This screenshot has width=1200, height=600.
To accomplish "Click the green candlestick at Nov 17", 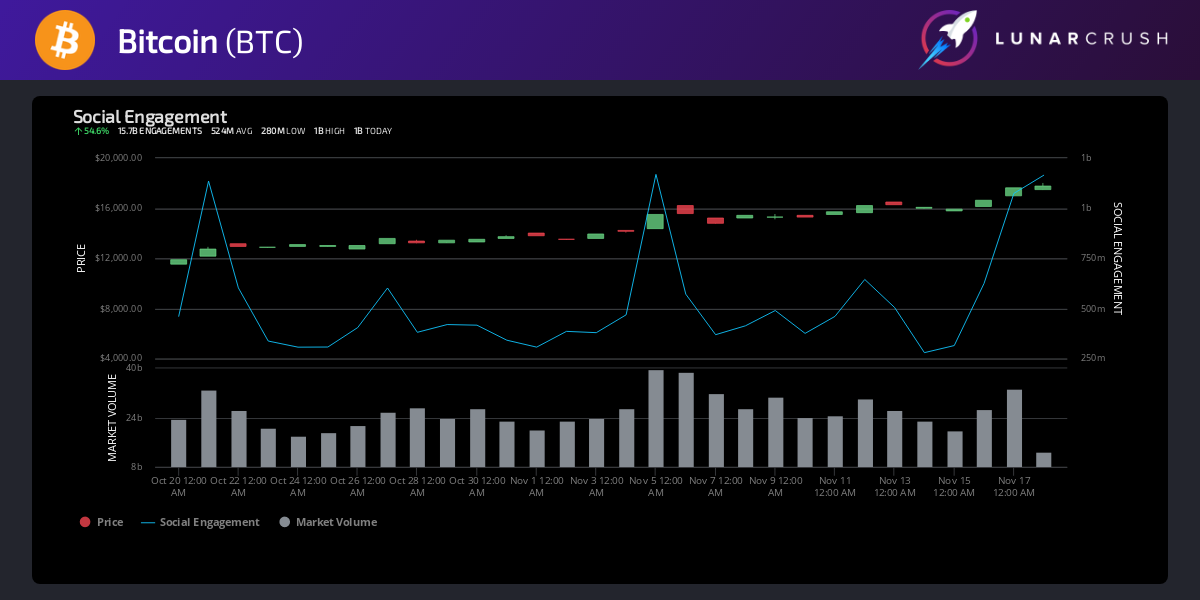I will (1013, 191).
